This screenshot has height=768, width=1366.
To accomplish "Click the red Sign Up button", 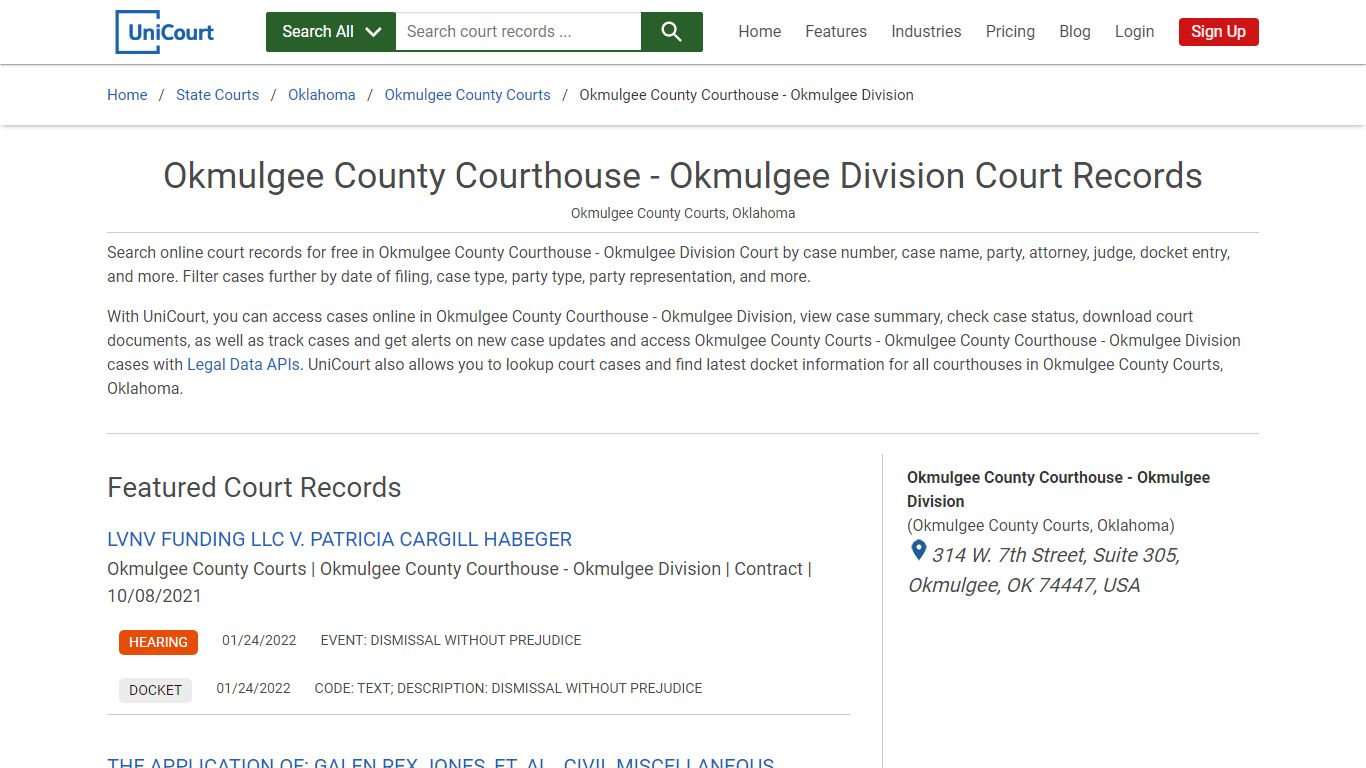I will point(1218,32).
